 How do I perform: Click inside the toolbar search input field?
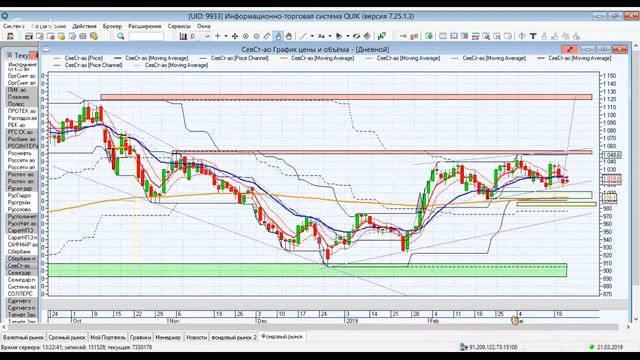pyautogui.click(x=146, y=36)
